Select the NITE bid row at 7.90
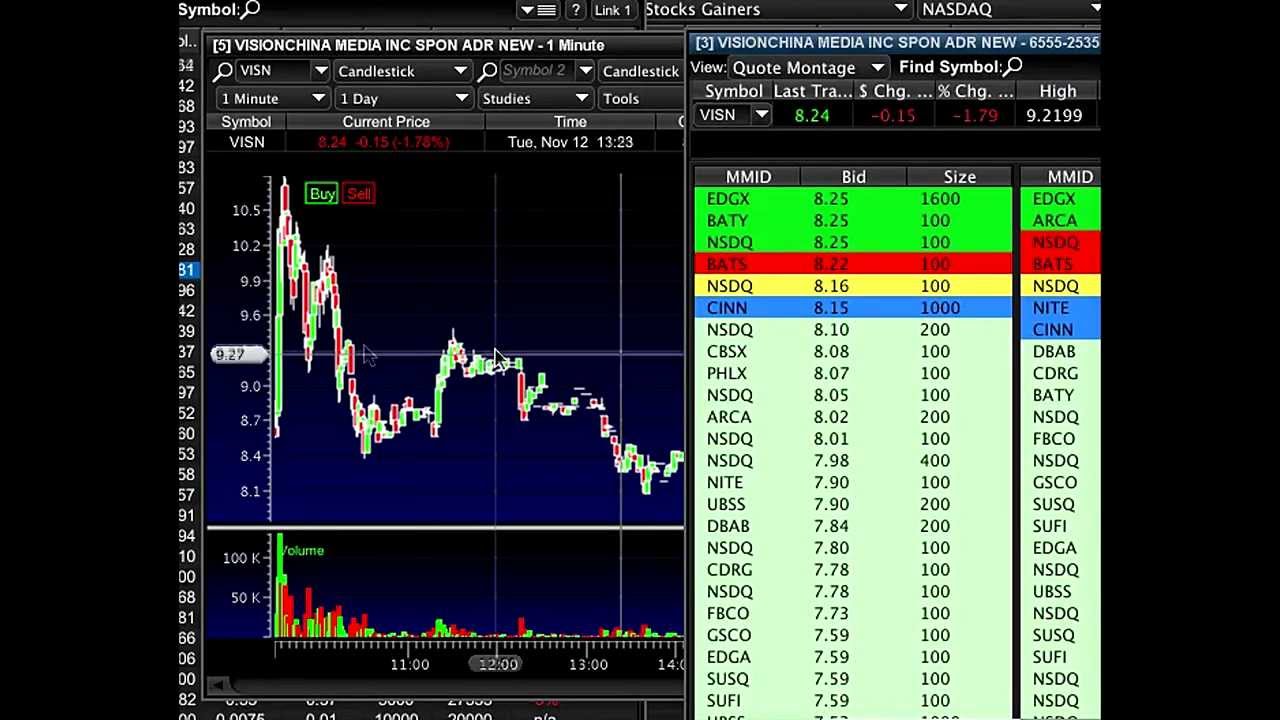The height and width of the screenshot is (720, 1280). pyautogui.click(x=853, y=483)
